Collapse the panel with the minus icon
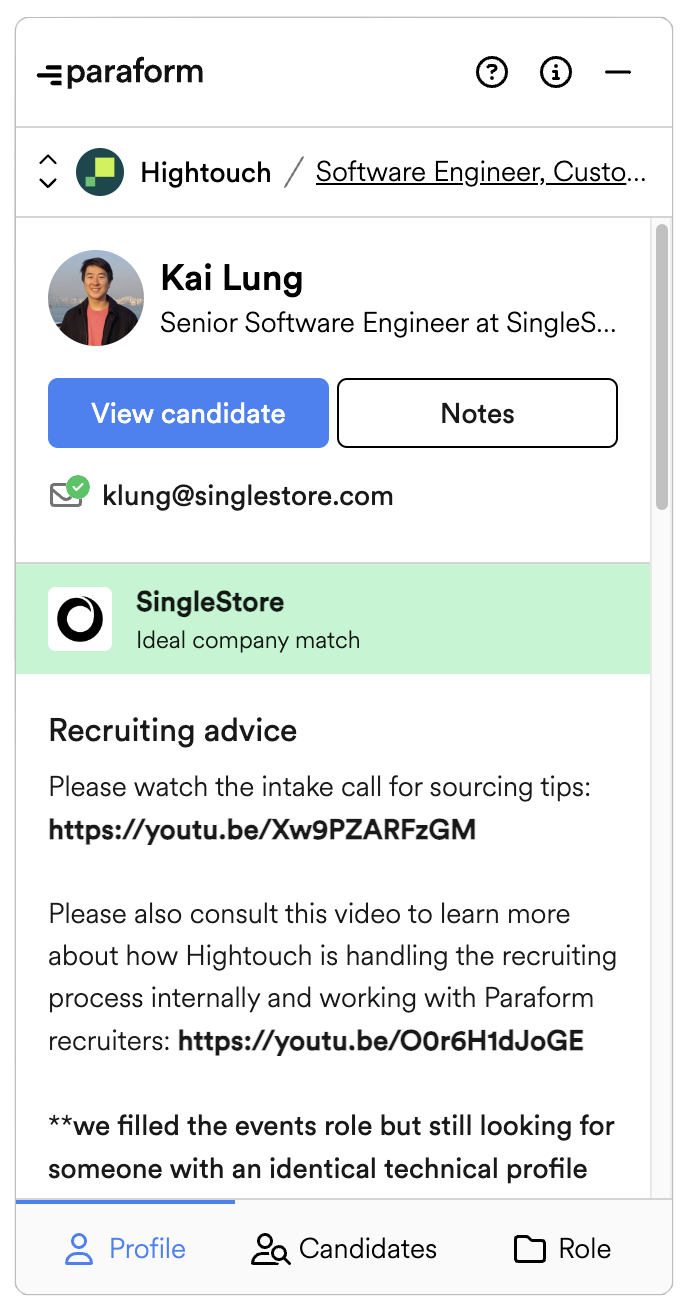Screen dimensions: 686x1308 [x=619, y=72]
